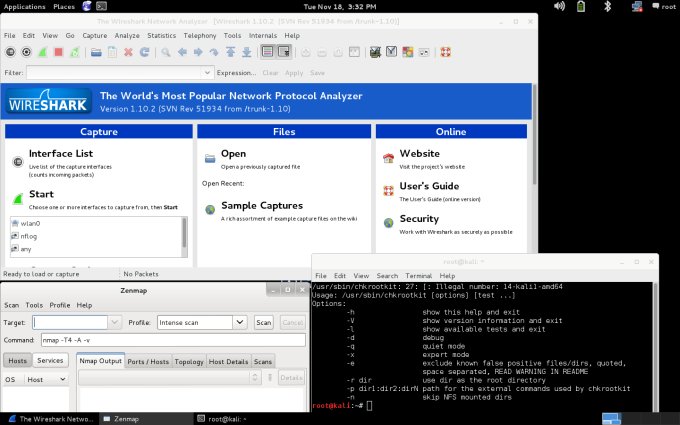Open the Statistics menu in Wireshark
This screenshot has height=425, width=680.
point(162,35)
